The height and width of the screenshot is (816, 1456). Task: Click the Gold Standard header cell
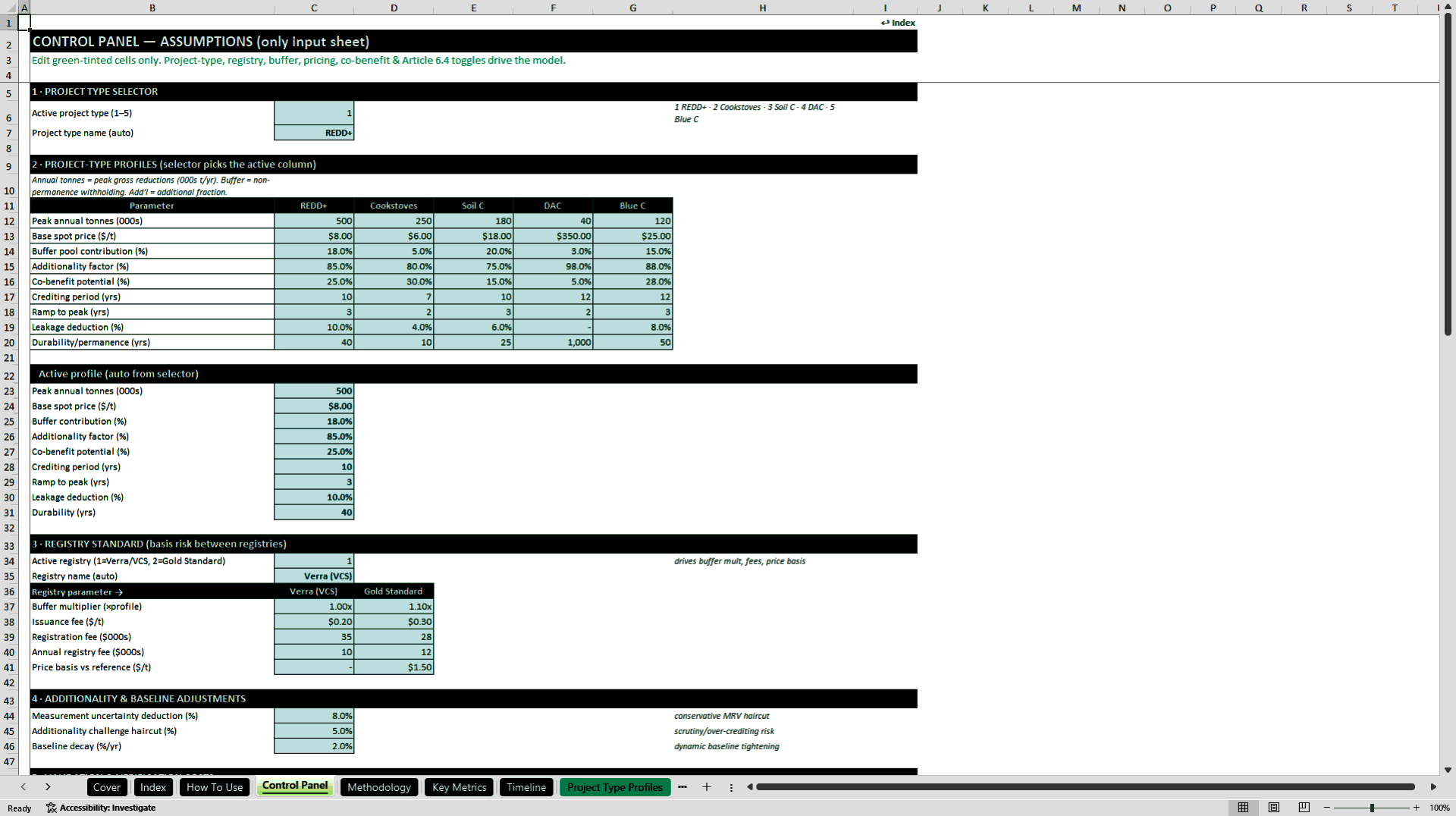click(394, 592)
